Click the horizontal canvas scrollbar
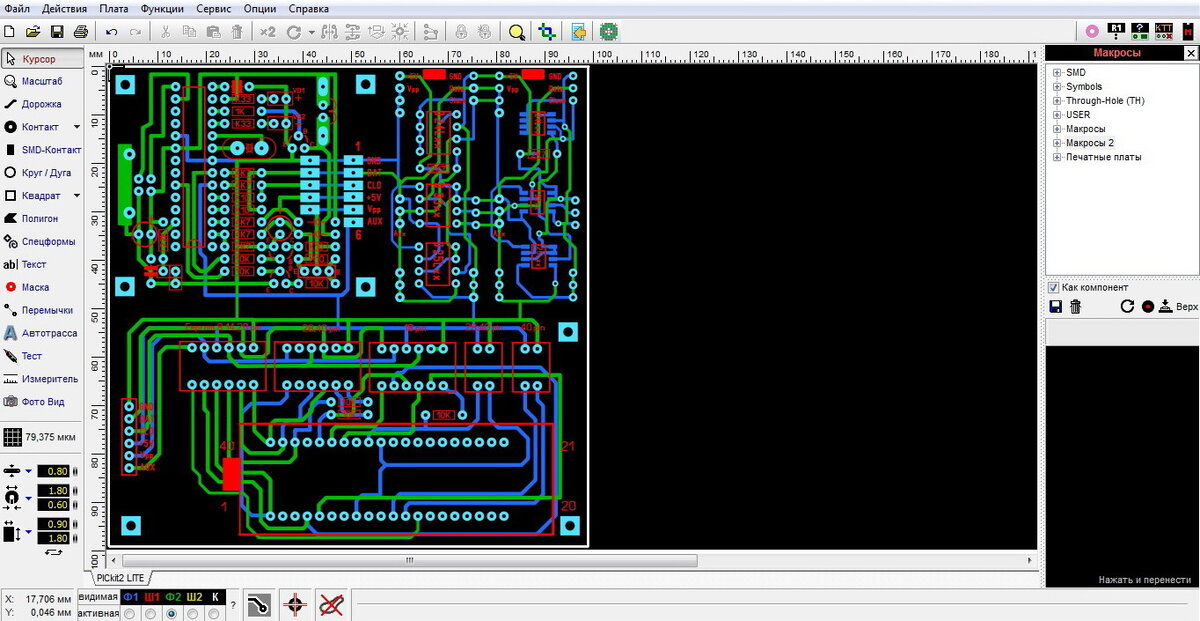Screen dimensions: 1200x621 point(573,561)
